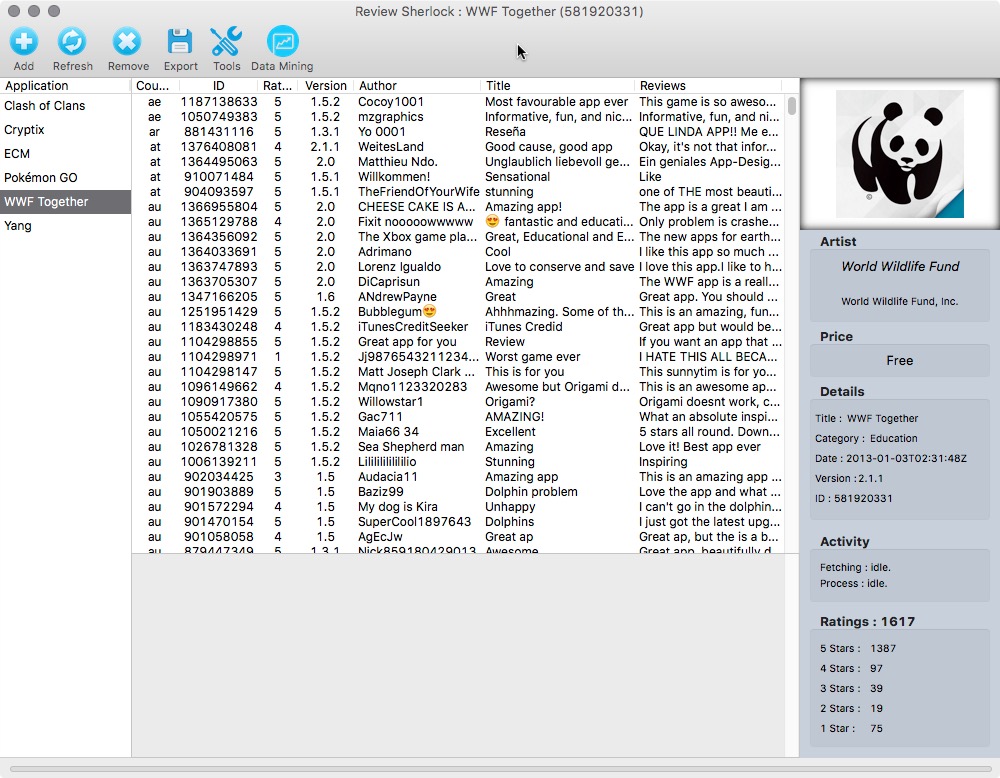
Task: Click the Fetching : idle status
Action: (855, 568)
